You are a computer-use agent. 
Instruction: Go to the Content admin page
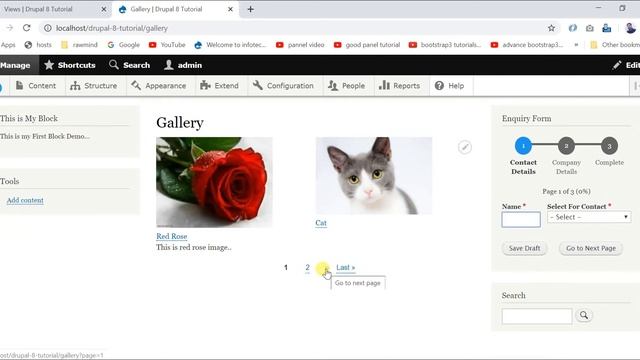36,86
